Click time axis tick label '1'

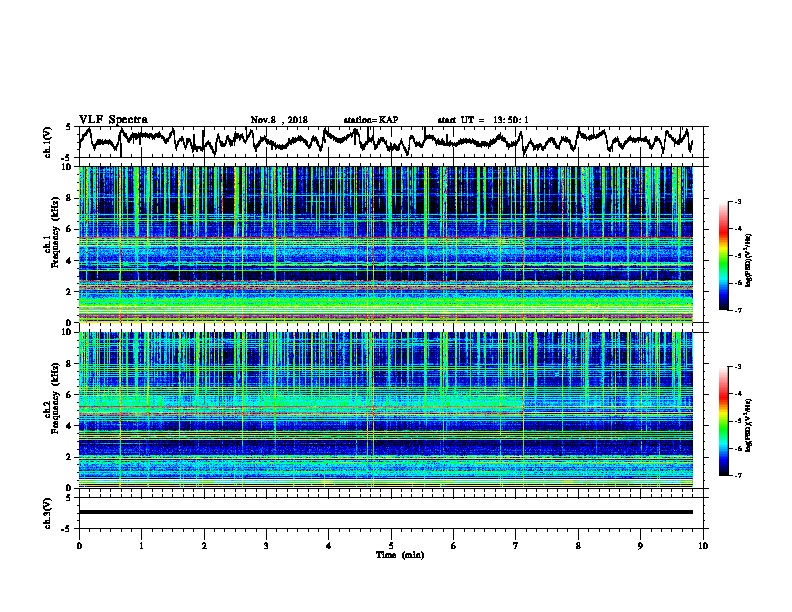point(141,546)
